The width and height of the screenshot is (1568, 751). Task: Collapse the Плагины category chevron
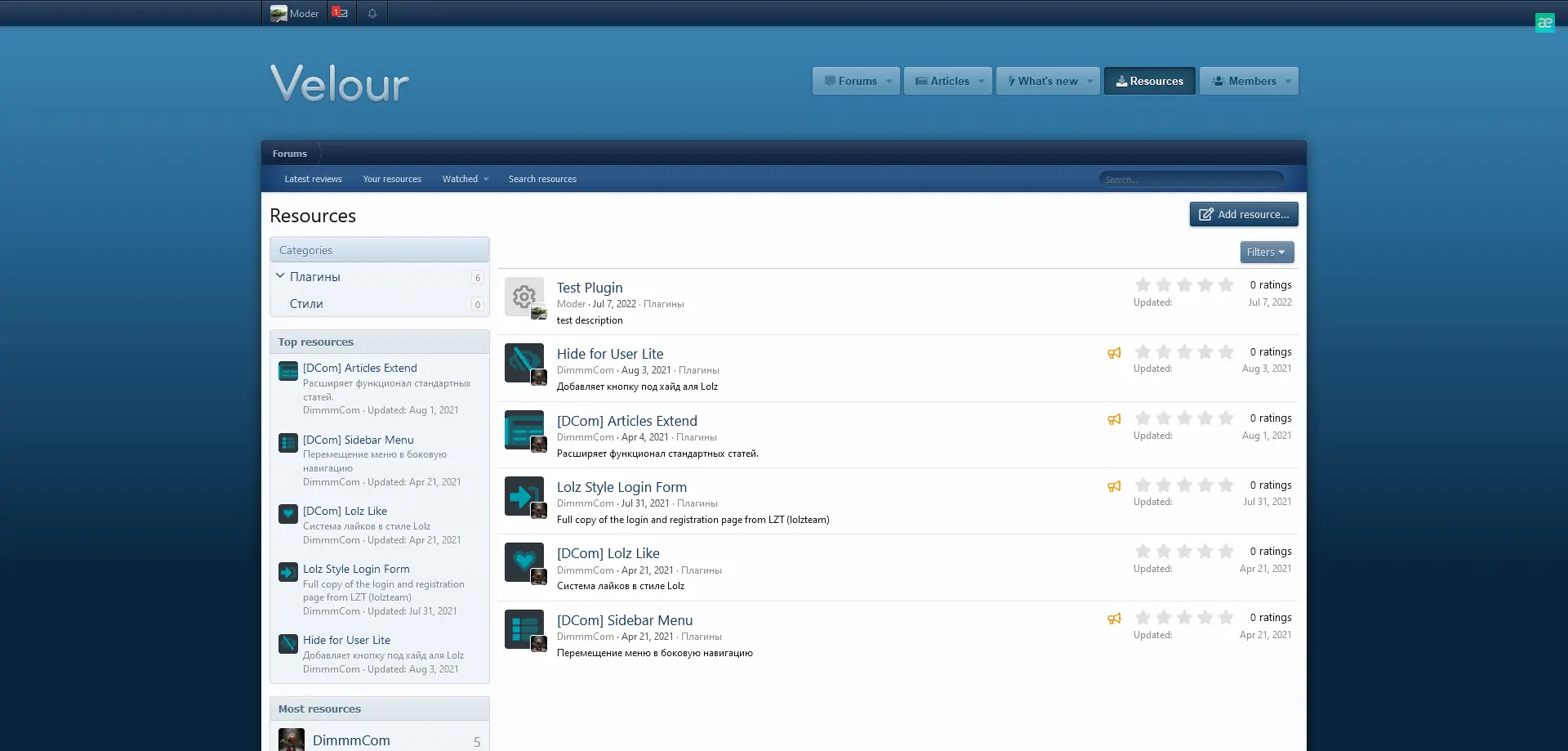pyautogui.click(x=280, y=276)
